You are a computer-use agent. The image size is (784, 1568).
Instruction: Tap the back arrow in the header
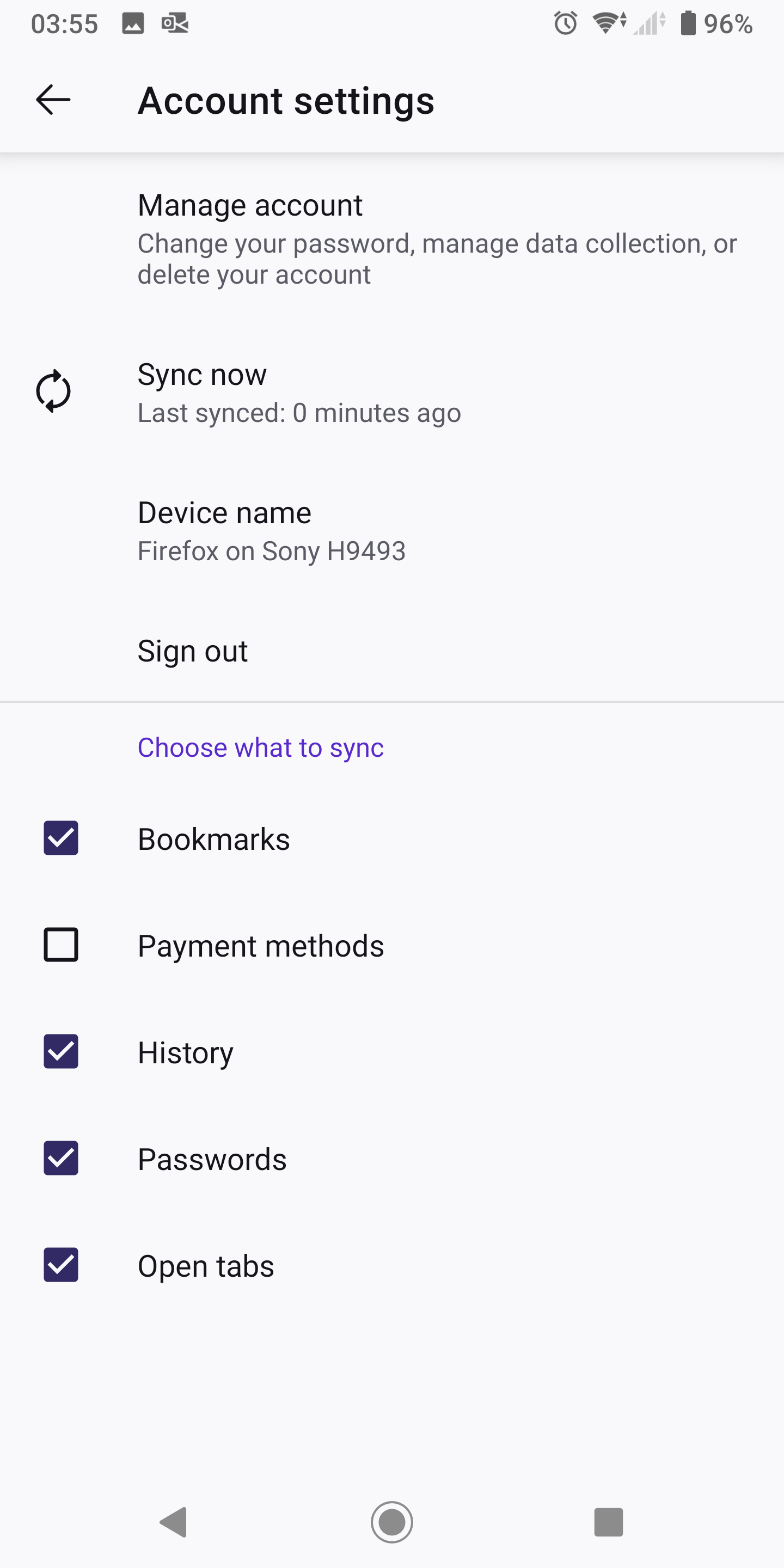[53, 100]
